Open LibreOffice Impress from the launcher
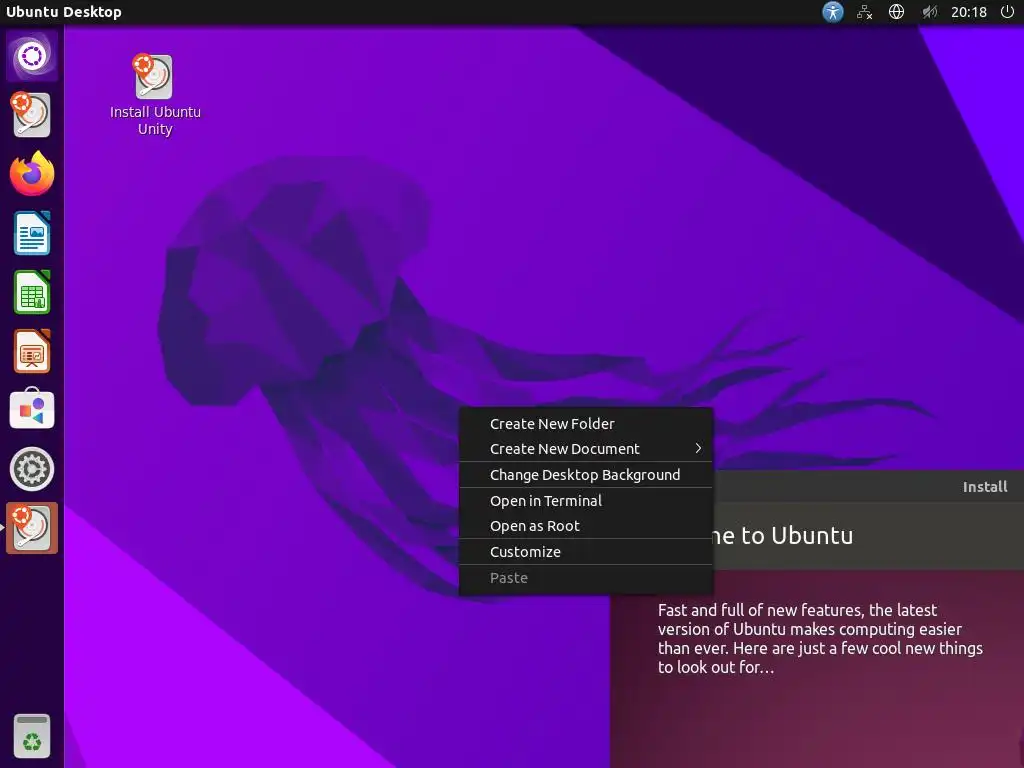This screenshot has width=1024, height=768. pos(32,351)
